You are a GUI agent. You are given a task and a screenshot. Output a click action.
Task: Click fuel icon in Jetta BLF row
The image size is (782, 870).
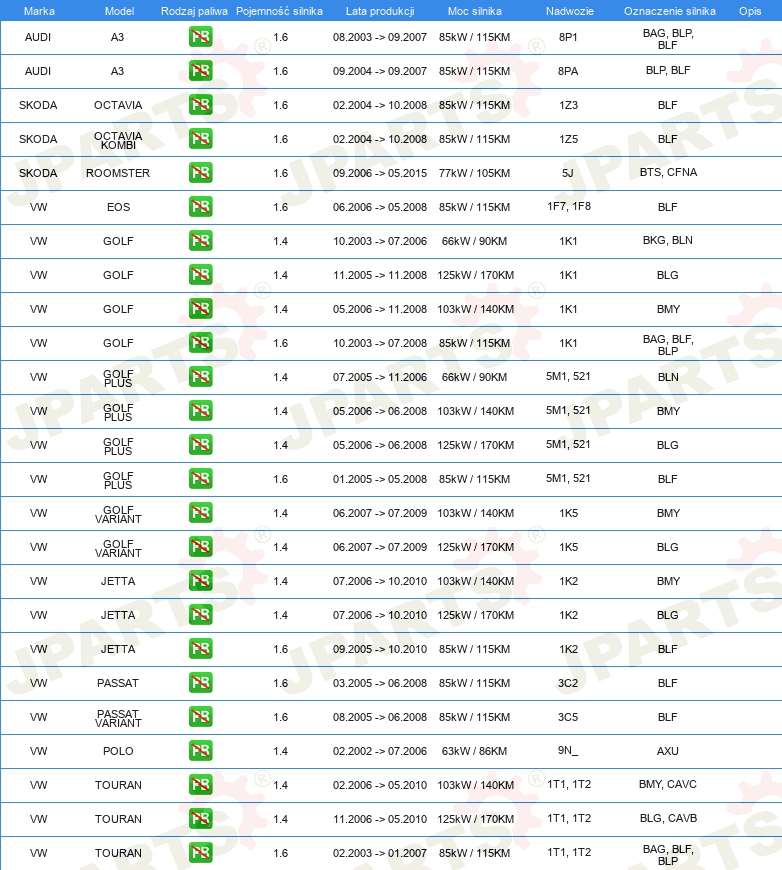coord(200,649)
